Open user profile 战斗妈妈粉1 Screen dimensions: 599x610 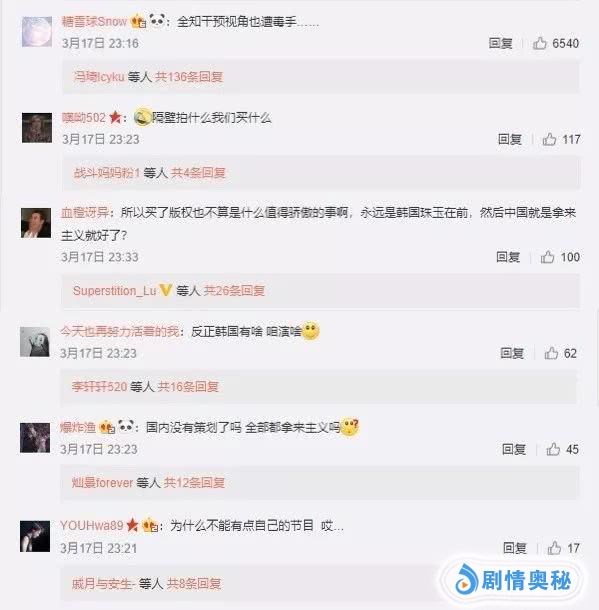pyautogui.click(x=107, y=172)
